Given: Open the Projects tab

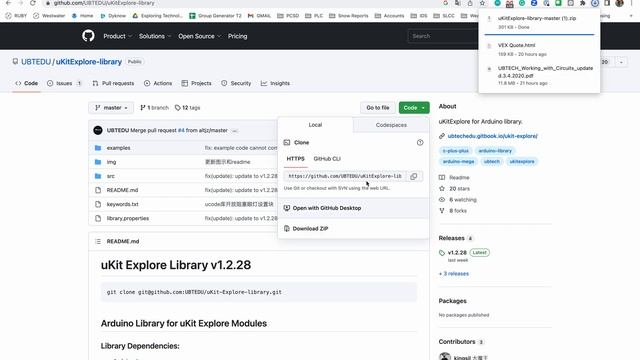Looking at the screenshot, I should (x=196, y=83).
